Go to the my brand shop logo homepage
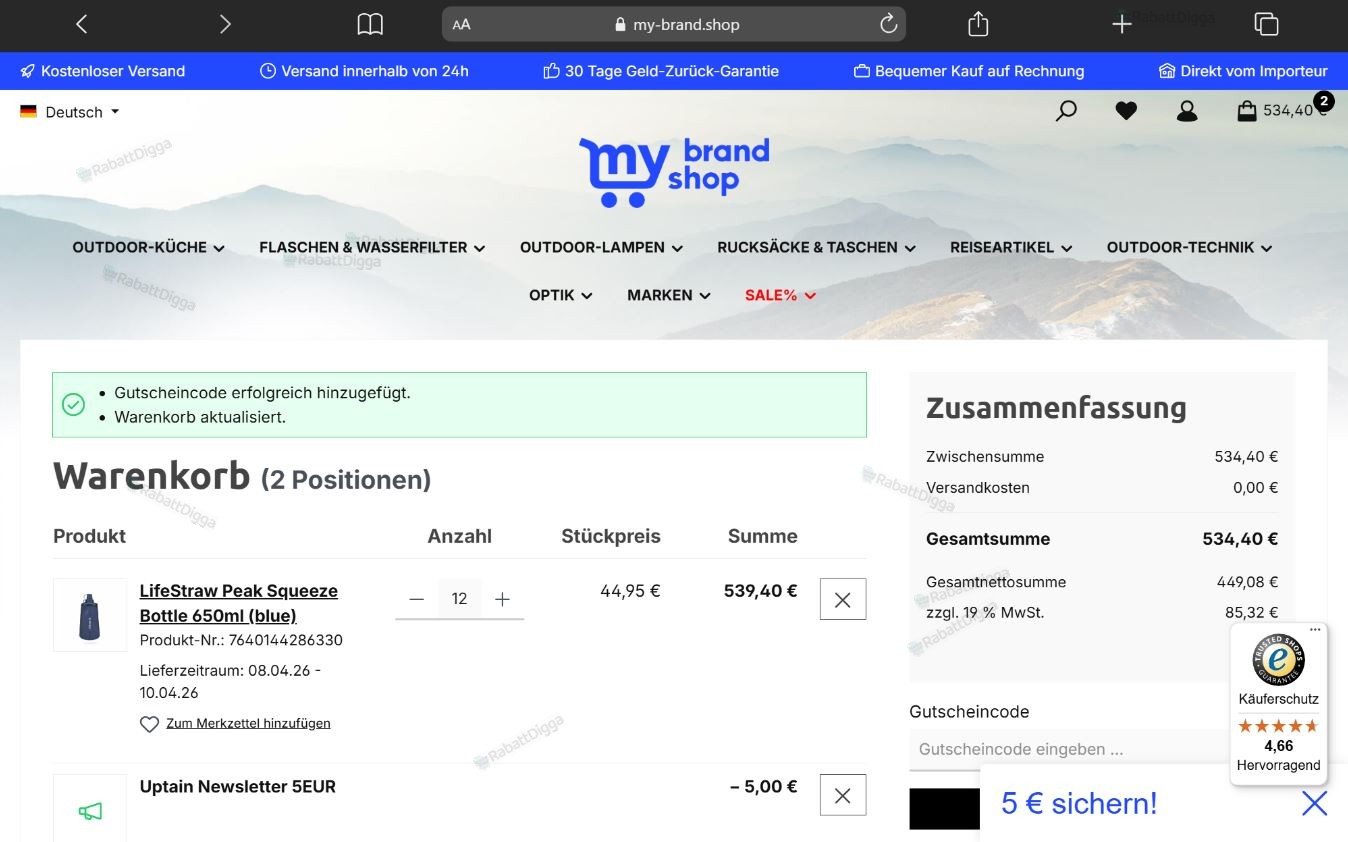This screenshot has height=842, width=1348. point(674,172)
